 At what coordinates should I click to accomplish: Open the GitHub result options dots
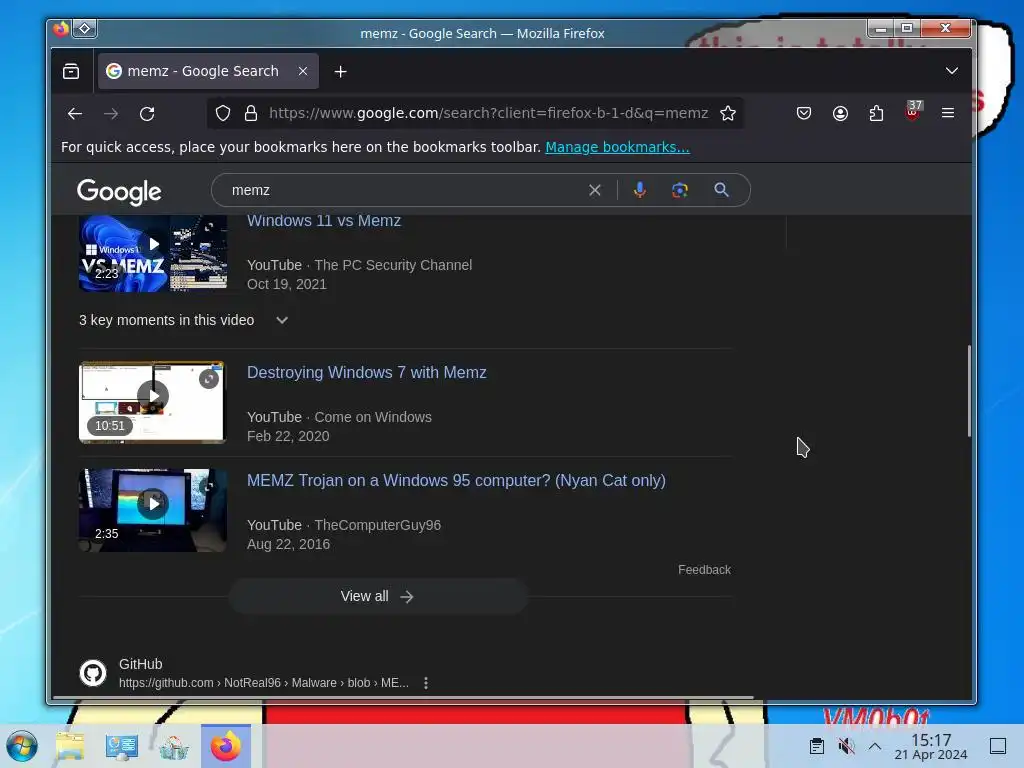[426, 683]
